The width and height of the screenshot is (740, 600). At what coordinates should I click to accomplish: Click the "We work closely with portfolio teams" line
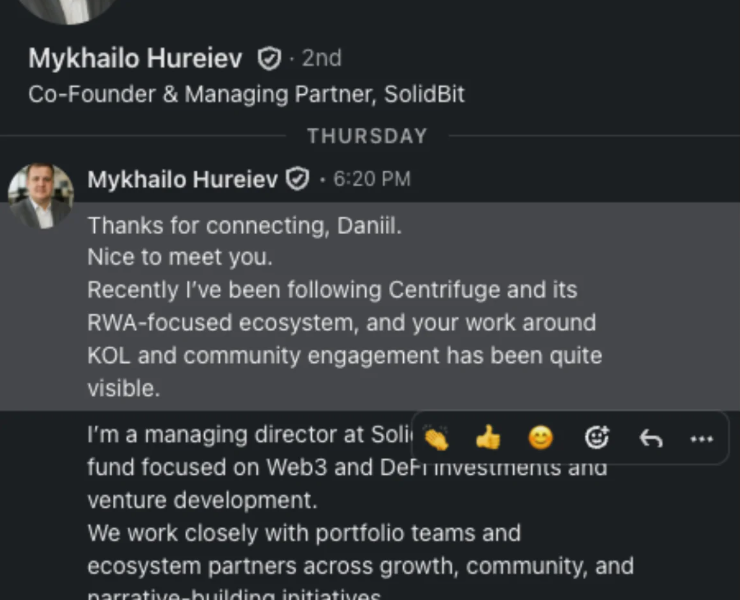coord(303,533)
